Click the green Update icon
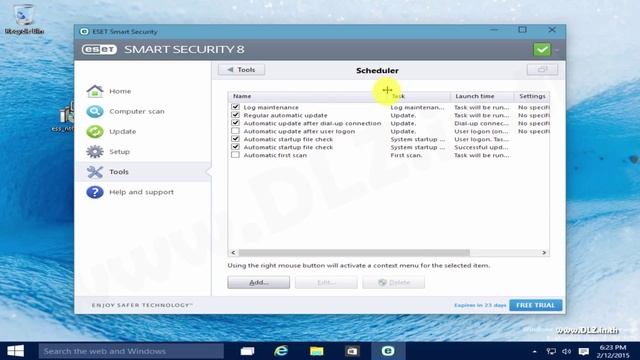This screenshot has width=640, height=360. (x=95, y=131)
